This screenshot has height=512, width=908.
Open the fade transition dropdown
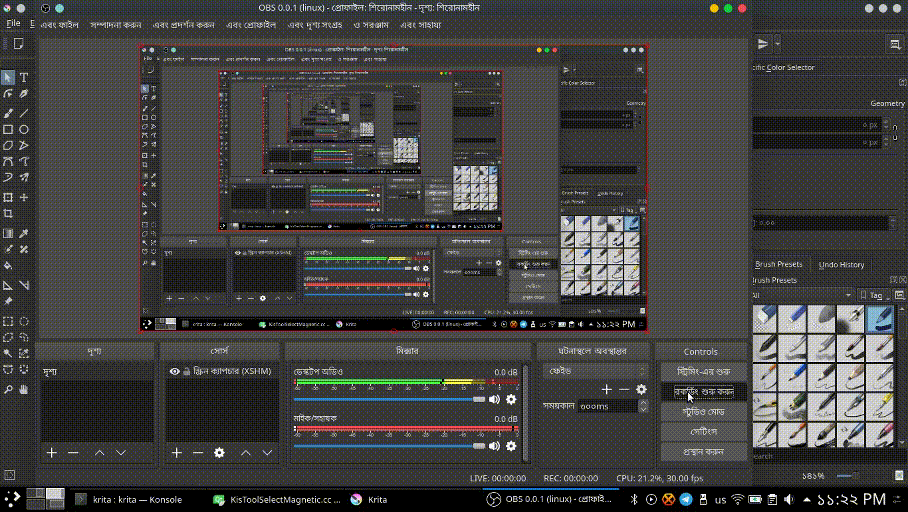click(x=595, y=371)
